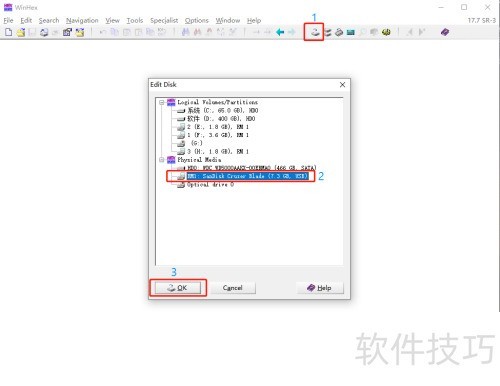
Task: Open the Open Disk toolbar icon
Action: [x=314, y=32]
